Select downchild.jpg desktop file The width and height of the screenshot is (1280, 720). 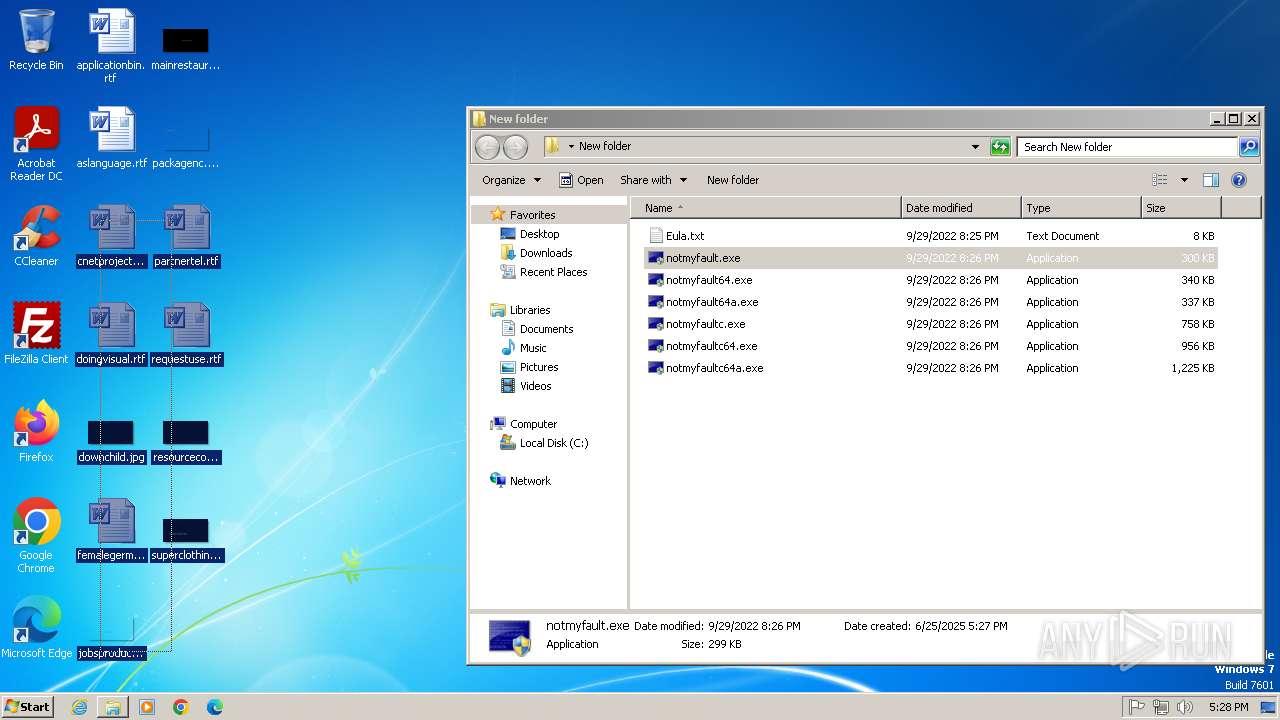(111, 442)
